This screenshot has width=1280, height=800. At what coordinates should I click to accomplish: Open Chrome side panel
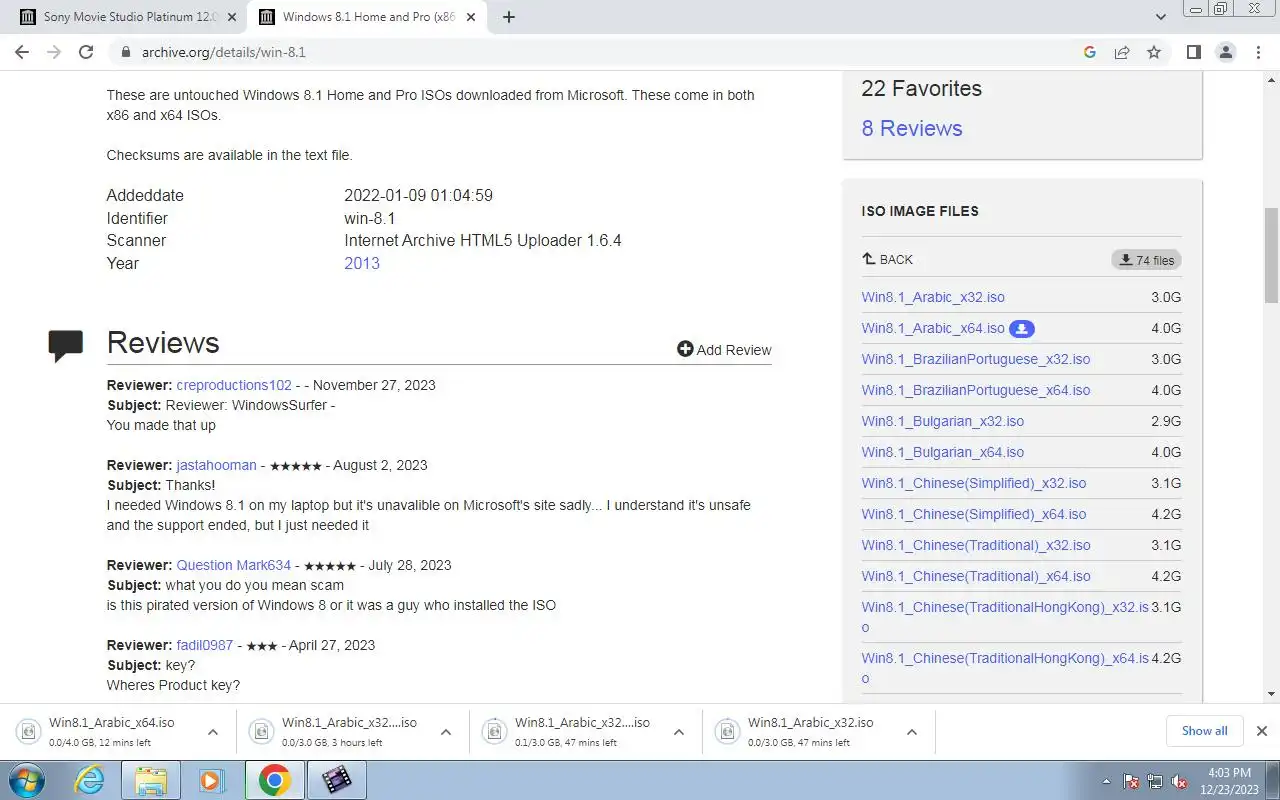coord(1193,52)
